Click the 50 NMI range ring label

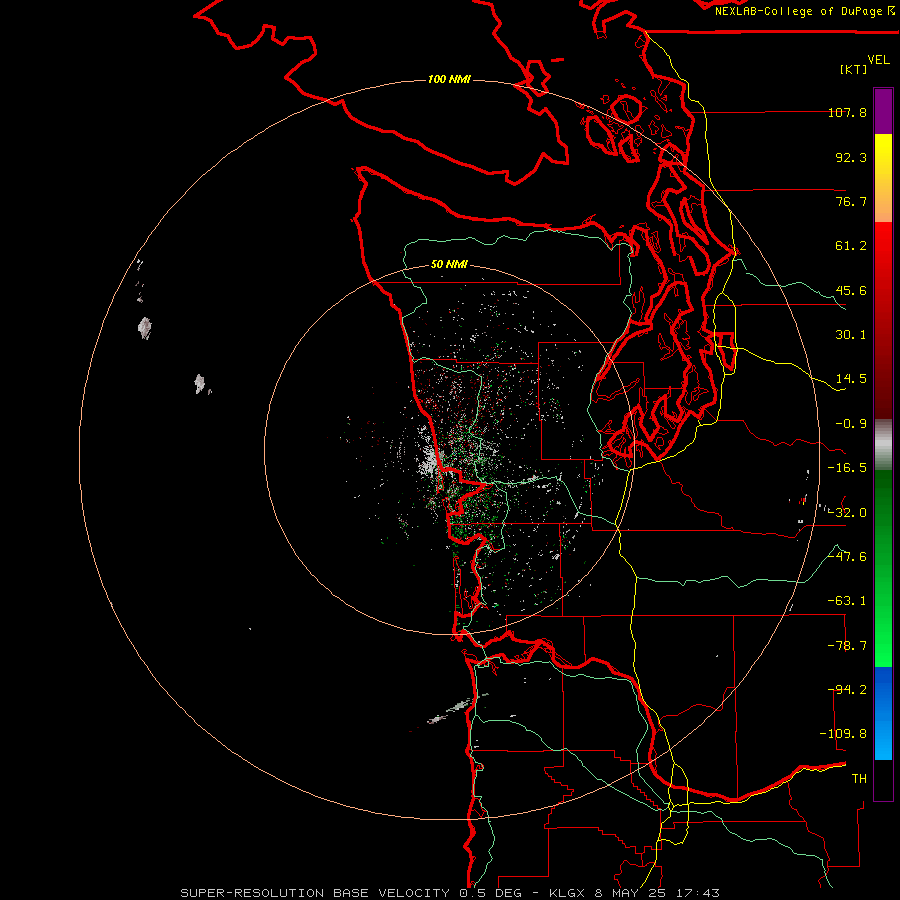pos(449,265)
